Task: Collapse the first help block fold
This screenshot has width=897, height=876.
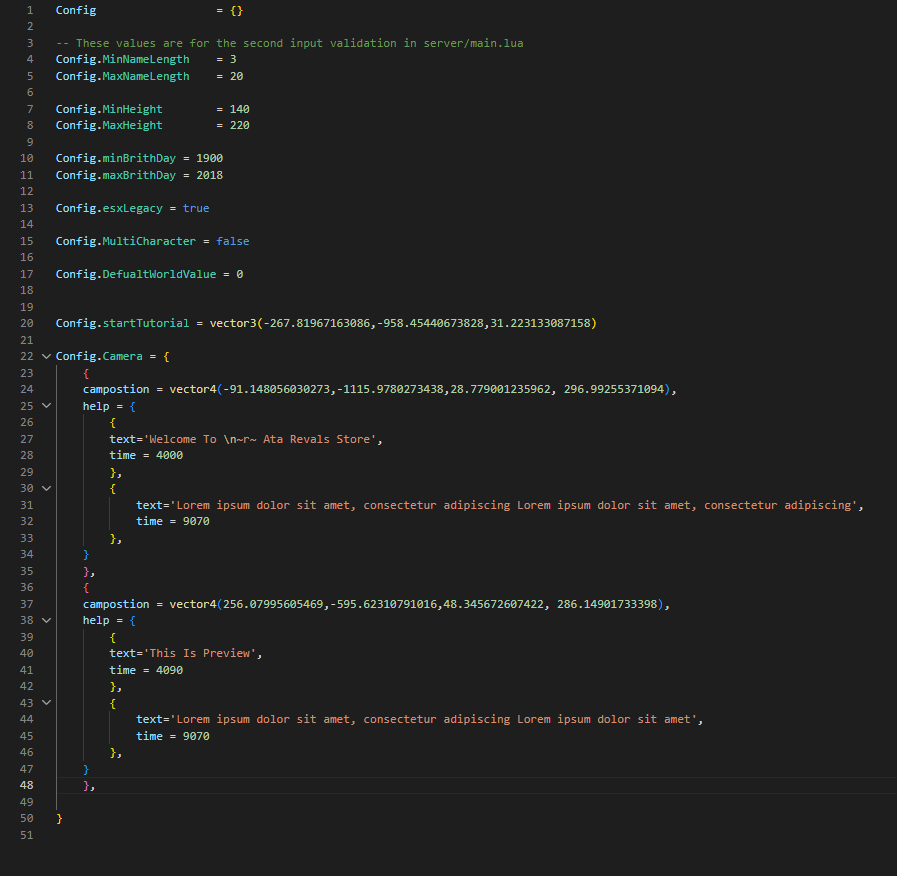Action: (x=45, y=405)
